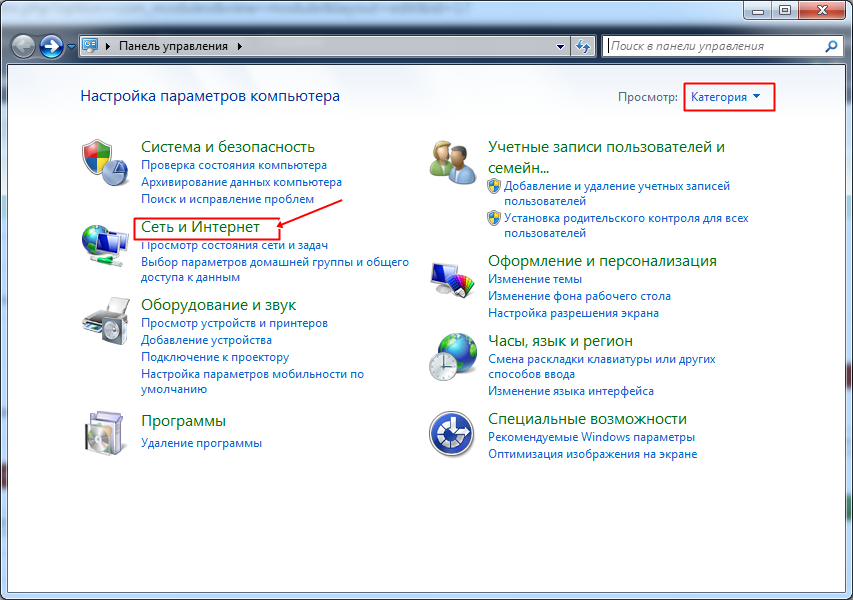This screenshot has width=853, height=600.
Task: Click the Appearance and Personalization monitor icon
Action: [x=453, y=280]
